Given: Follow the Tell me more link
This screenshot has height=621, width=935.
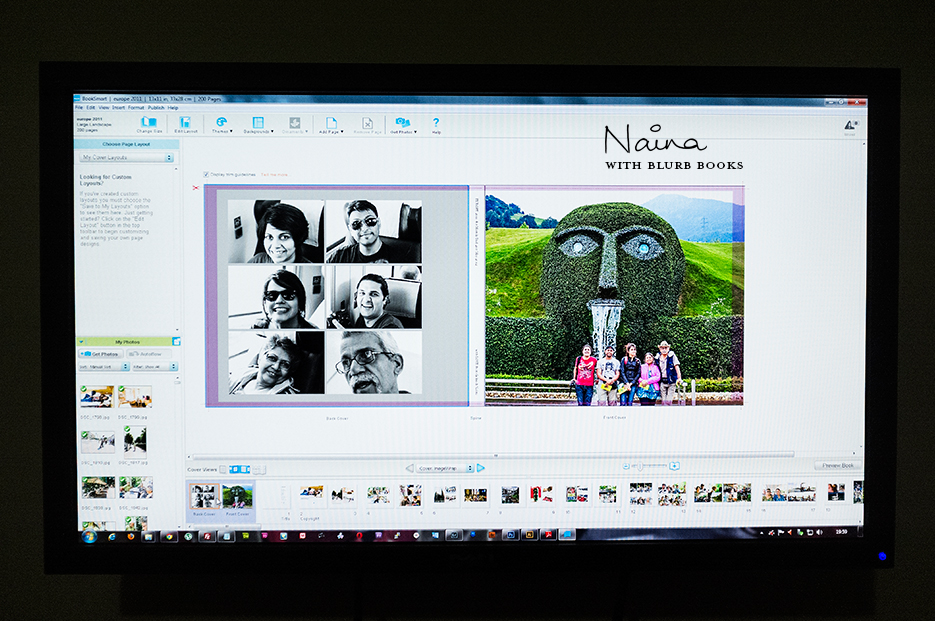Looking at the screenshot, I should point(274,175).
